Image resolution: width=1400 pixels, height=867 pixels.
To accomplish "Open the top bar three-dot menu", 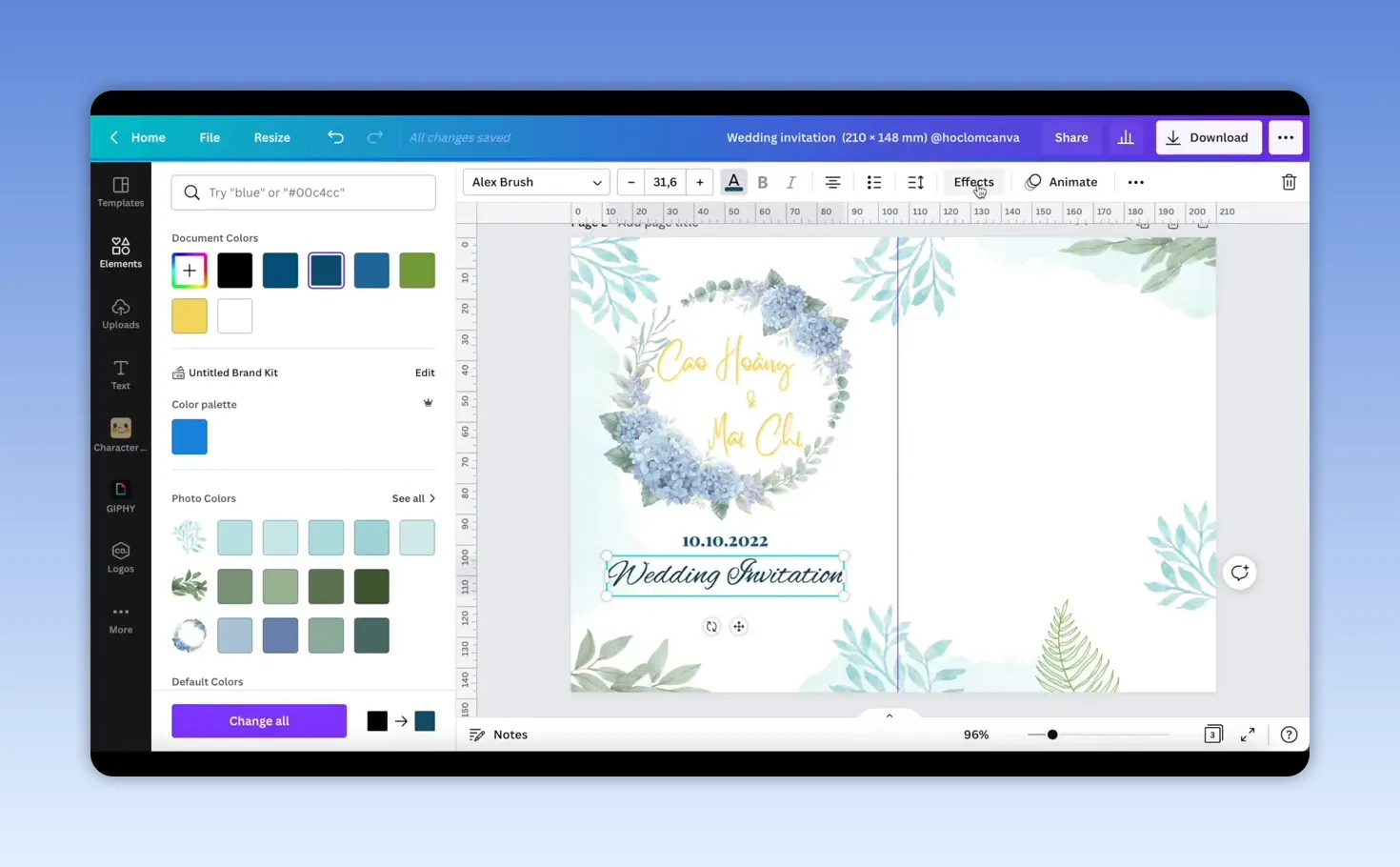I will [1286, 137].
